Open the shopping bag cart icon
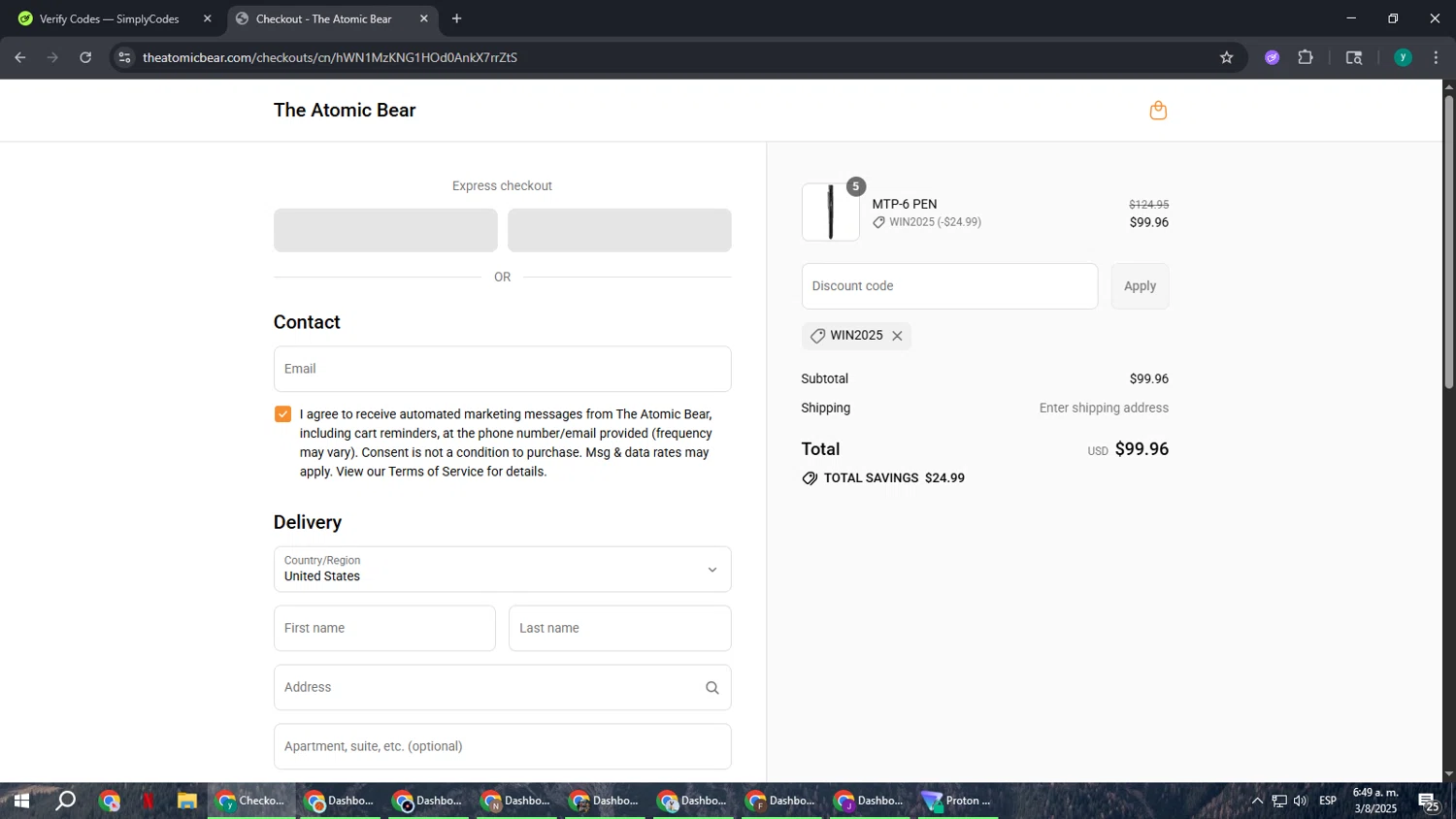The height and width of the screenshot is (819, 1456). (x=1158, y=111)
